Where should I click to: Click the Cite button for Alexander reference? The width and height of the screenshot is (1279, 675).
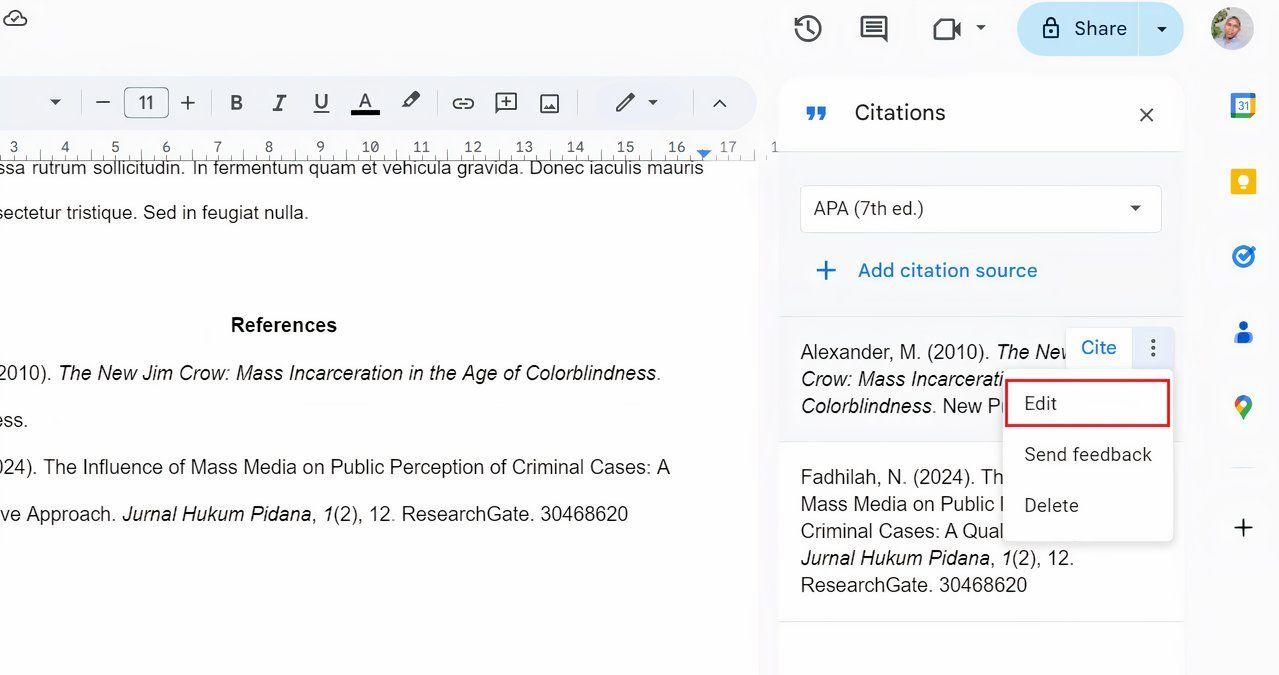coord(1098,347)
